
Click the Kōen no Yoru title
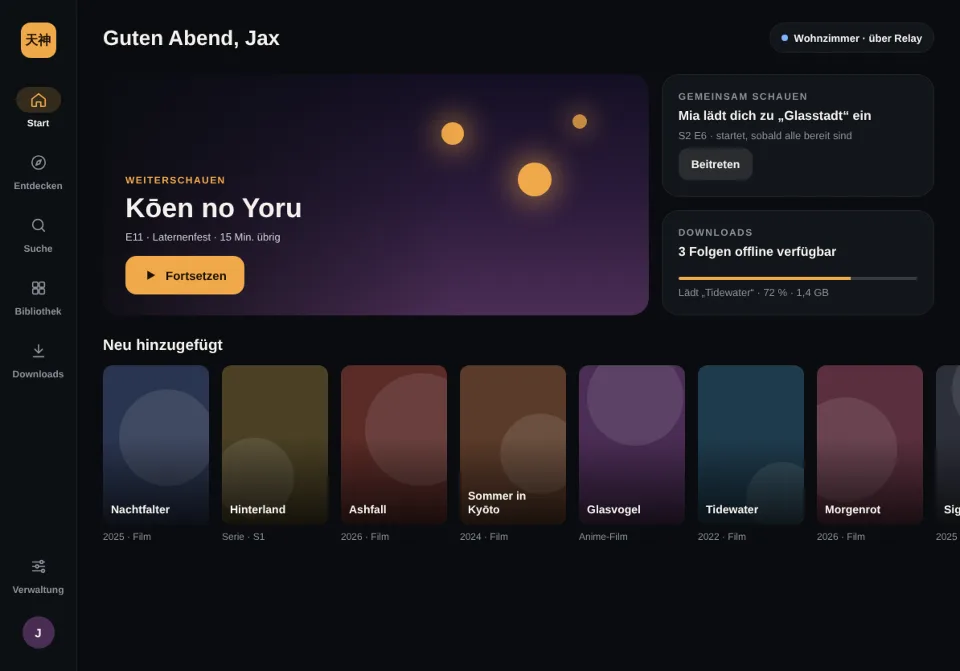click(214, 208)
